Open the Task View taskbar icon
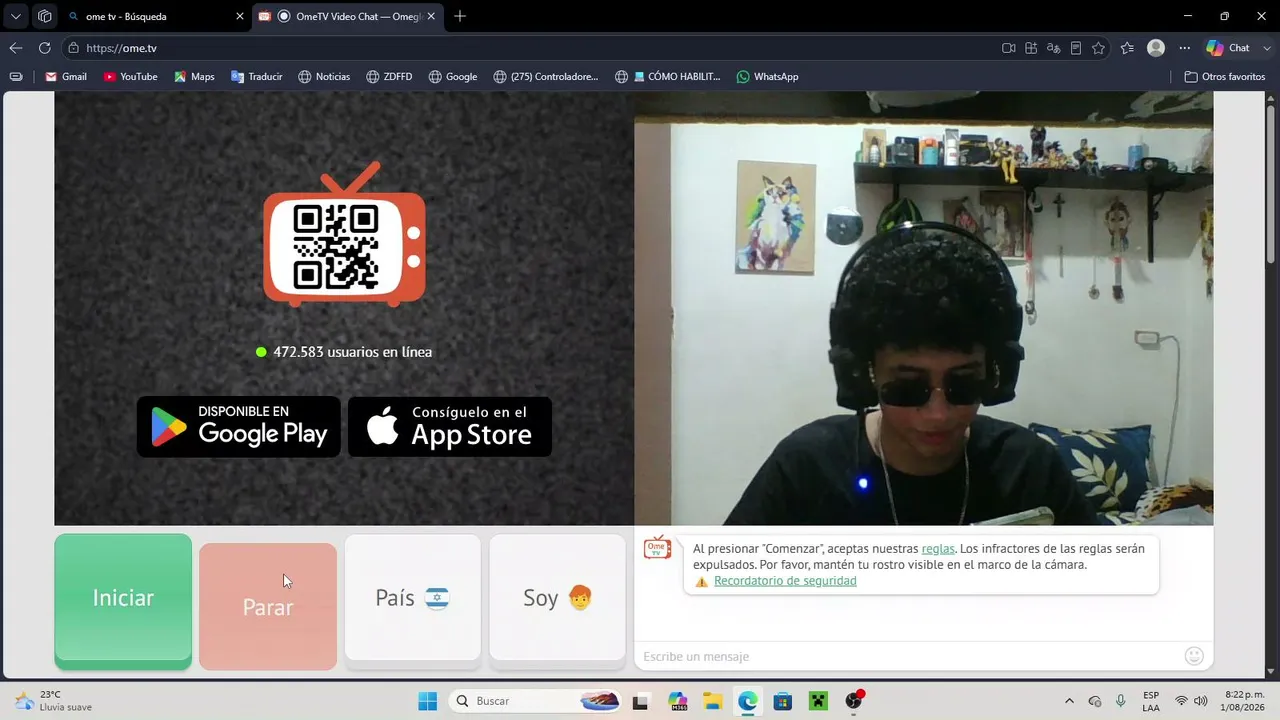The height and width of the screenshot is (720, 1280). tap(641, 701)
